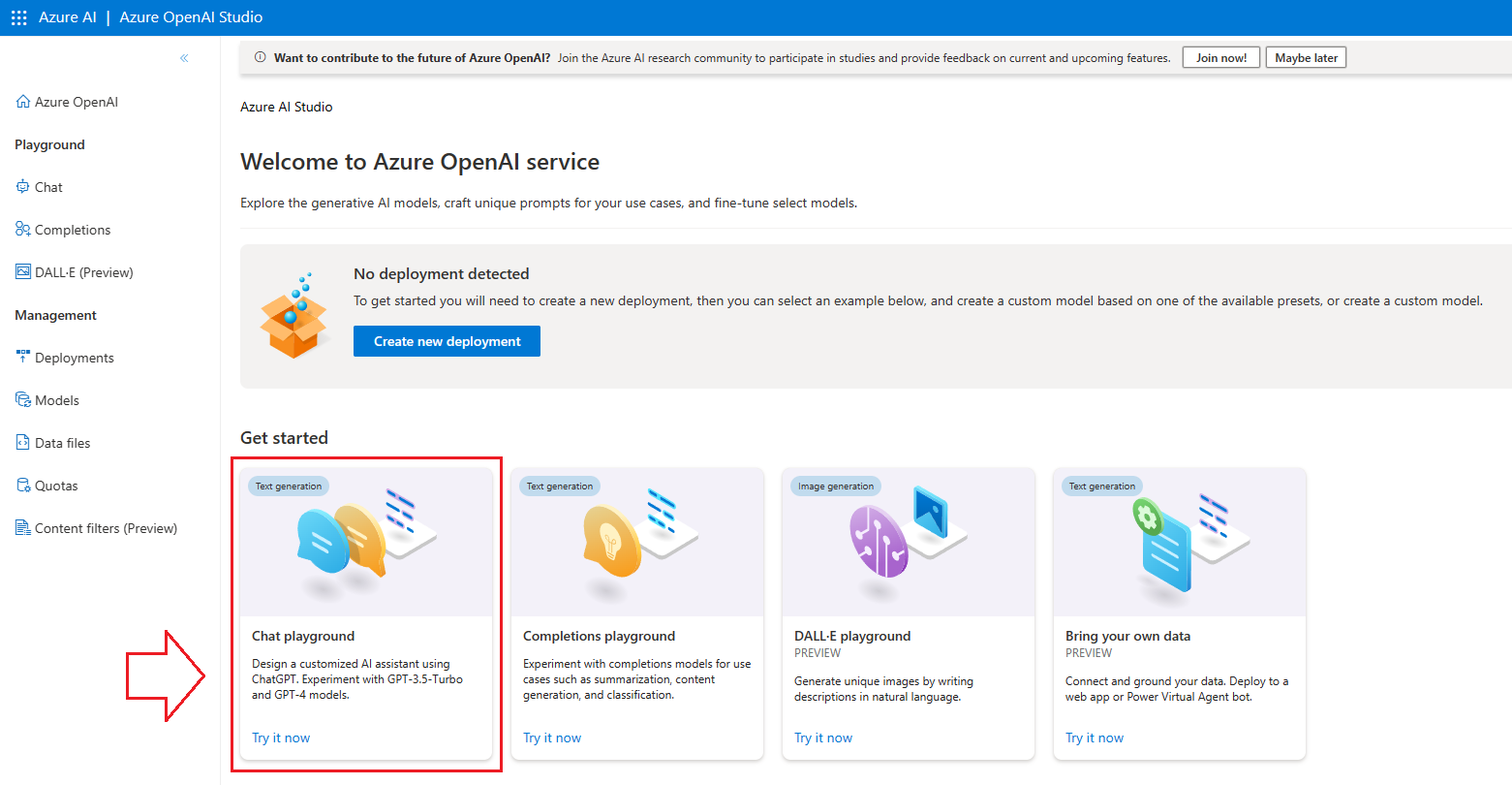Open the Models sidebar icon

(x=23, y=399)
